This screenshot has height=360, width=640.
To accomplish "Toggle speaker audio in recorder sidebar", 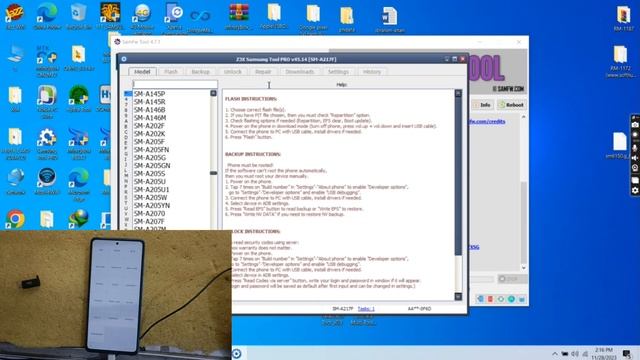I will click(x=635, y=158).
